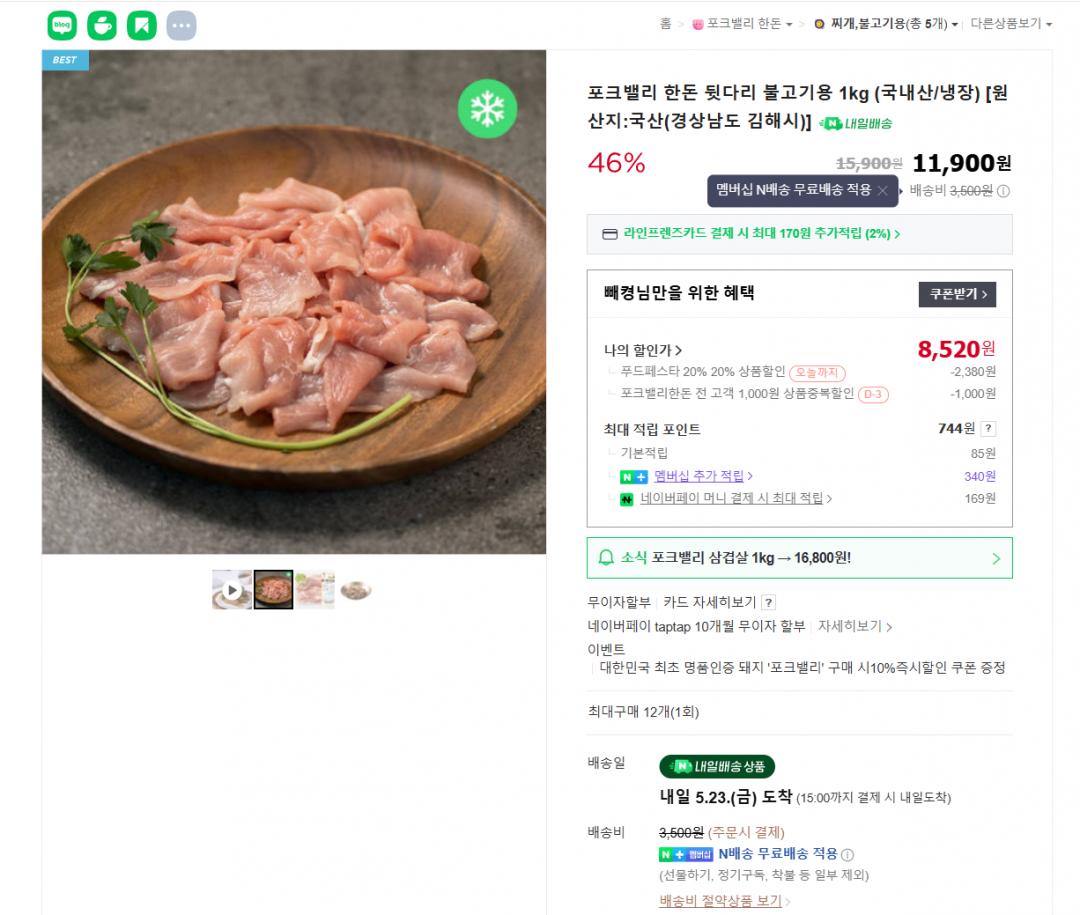Image resolution: width=1080 pixels, height=915 pixels.
Task: Click the card installment details question mark
Action: (x=768, y=602)
